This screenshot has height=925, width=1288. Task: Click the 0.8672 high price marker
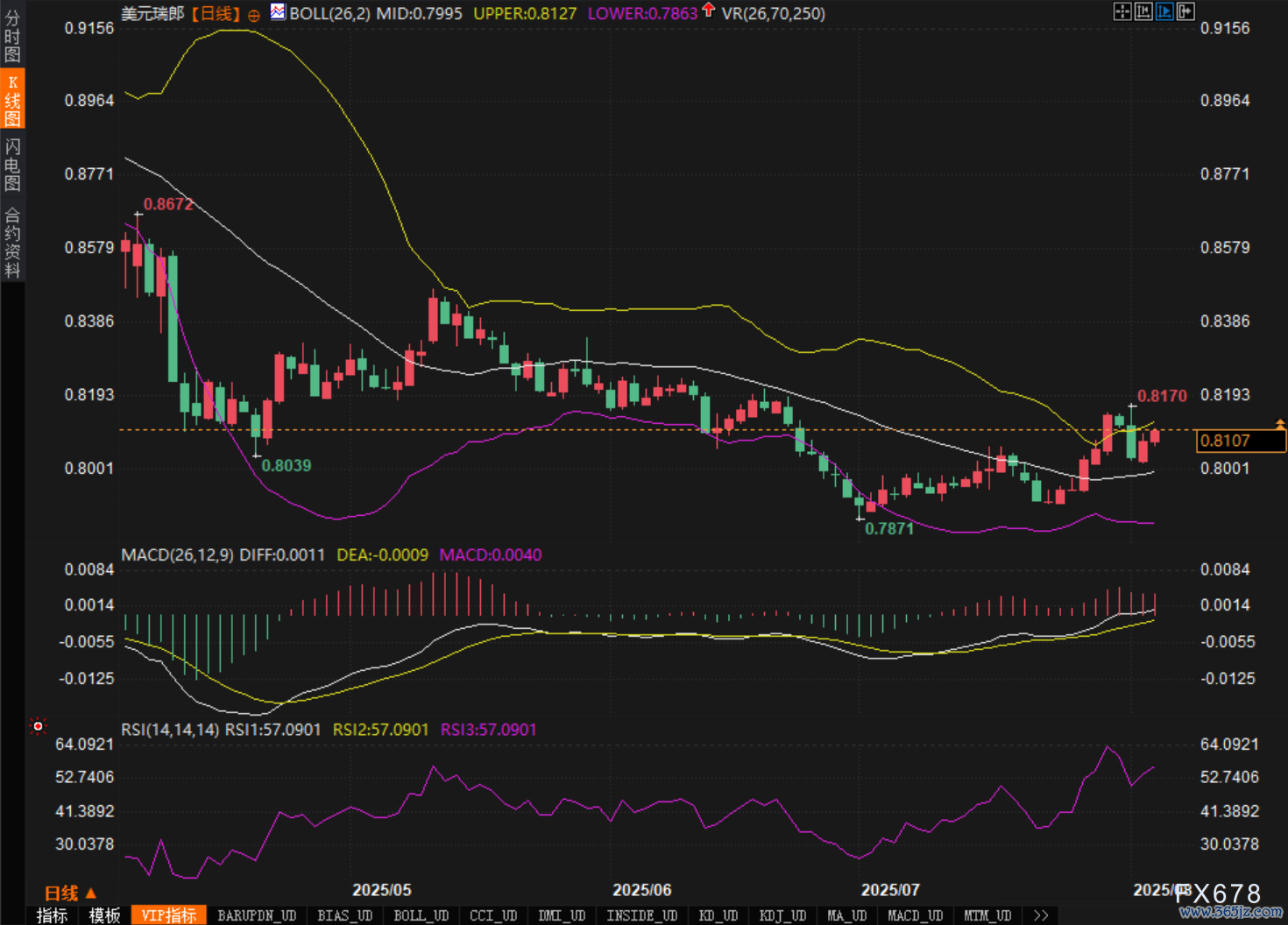[168, 204]
